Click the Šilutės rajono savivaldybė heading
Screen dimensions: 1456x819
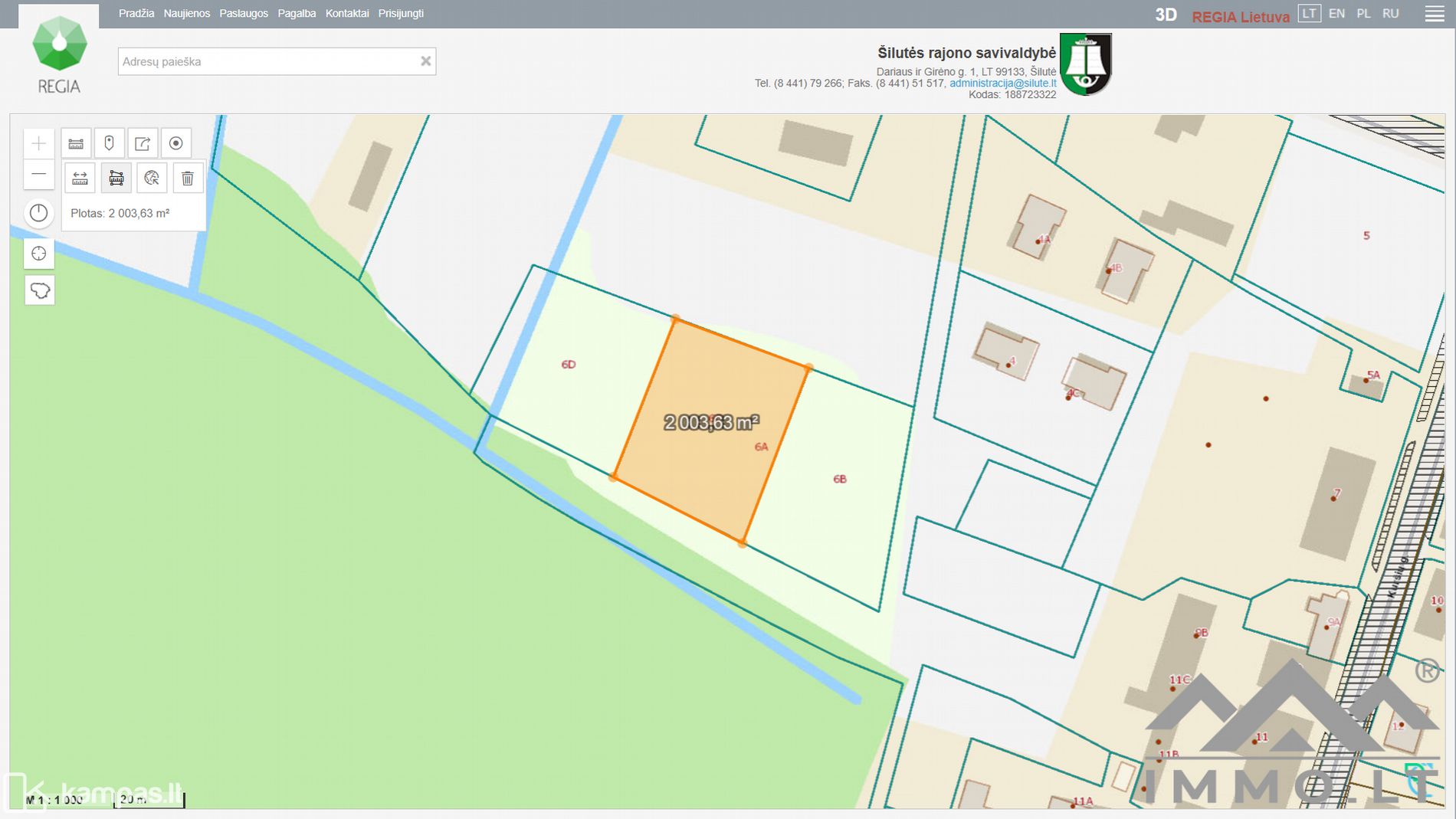tap(966, 53)
